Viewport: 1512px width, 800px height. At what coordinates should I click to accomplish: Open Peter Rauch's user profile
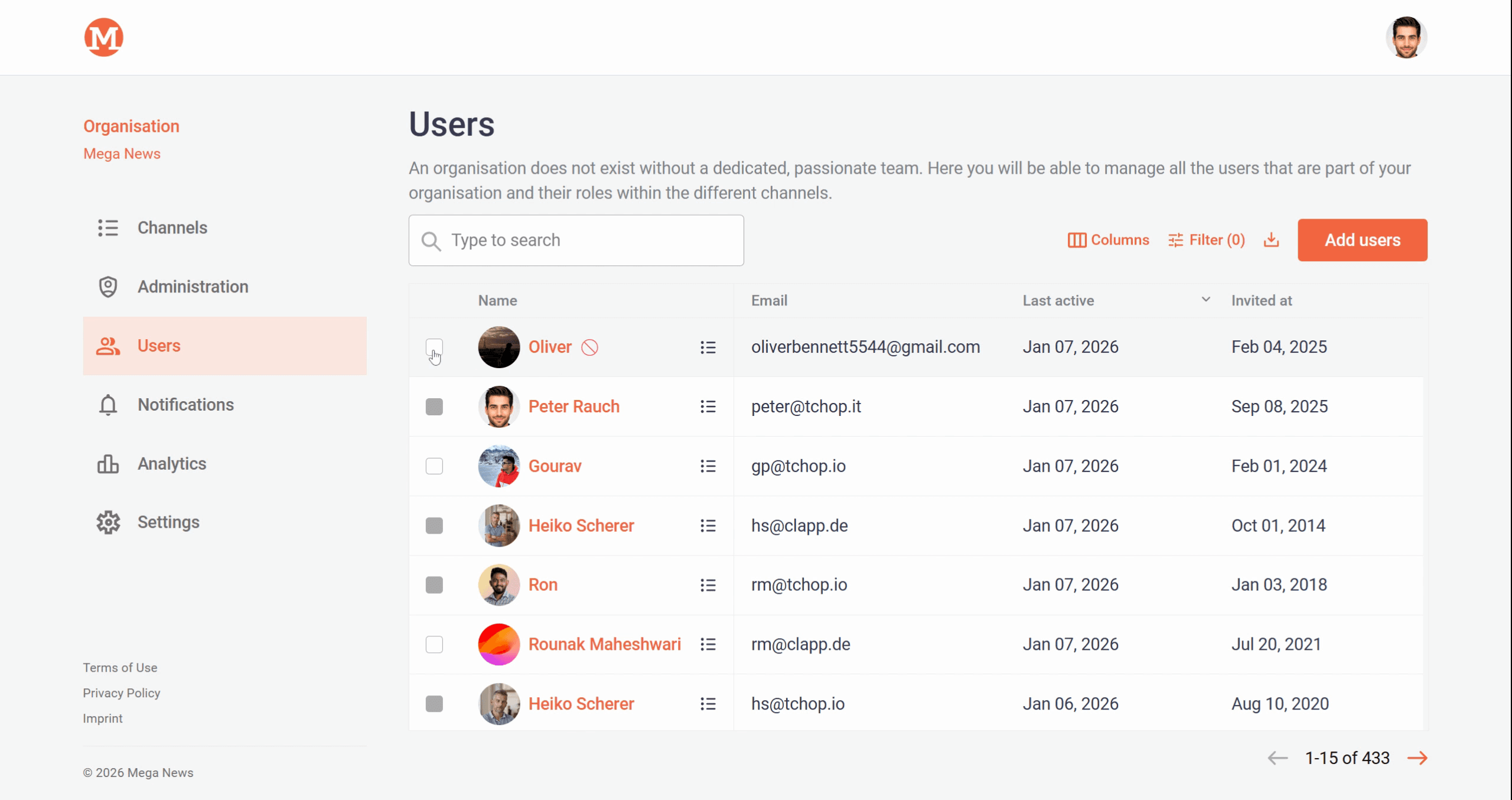click(x=573, y=406)
